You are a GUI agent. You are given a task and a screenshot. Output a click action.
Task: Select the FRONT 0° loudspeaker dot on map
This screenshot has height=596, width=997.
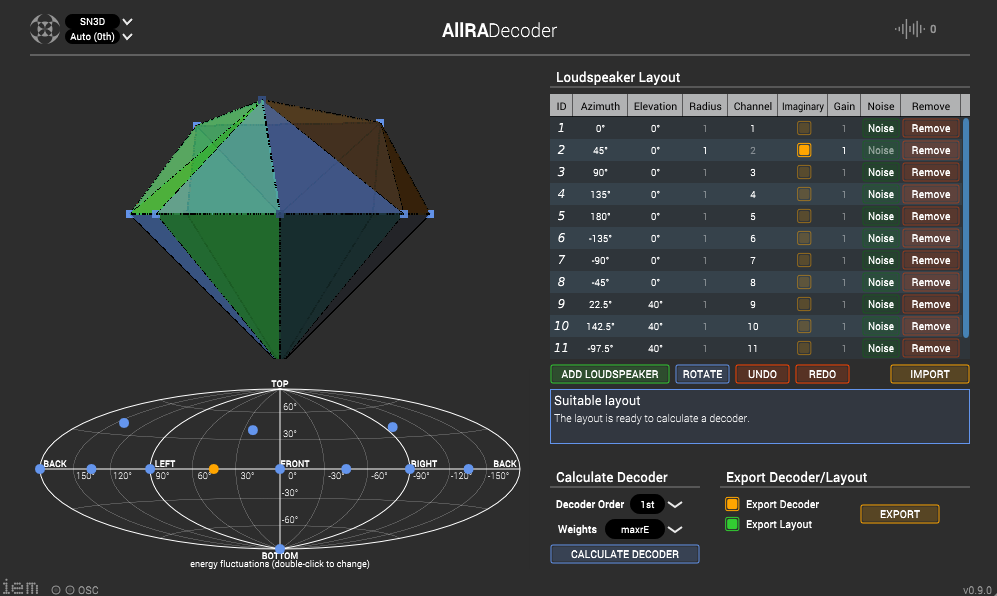[x=280, y=469]
